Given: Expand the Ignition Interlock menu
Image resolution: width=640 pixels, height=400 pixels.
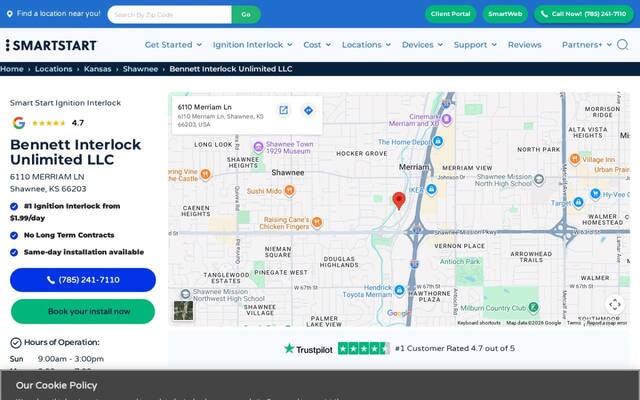Looking at the screenshot, I should point(252,44).
